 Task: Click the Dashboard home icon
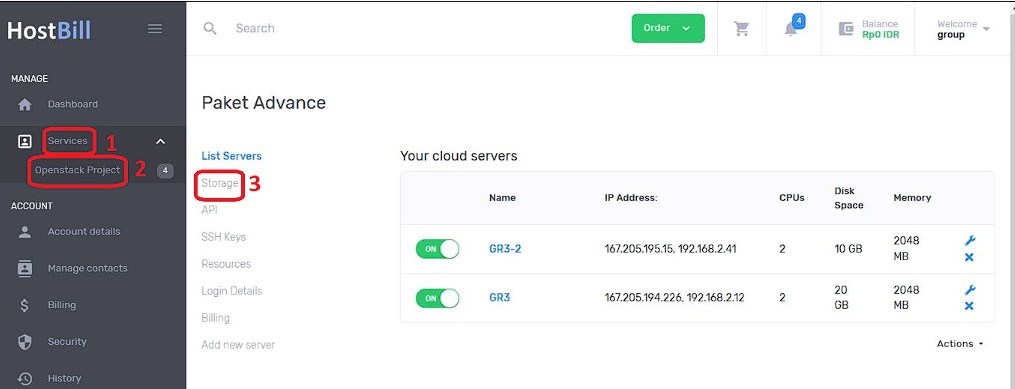pos(25,104)
